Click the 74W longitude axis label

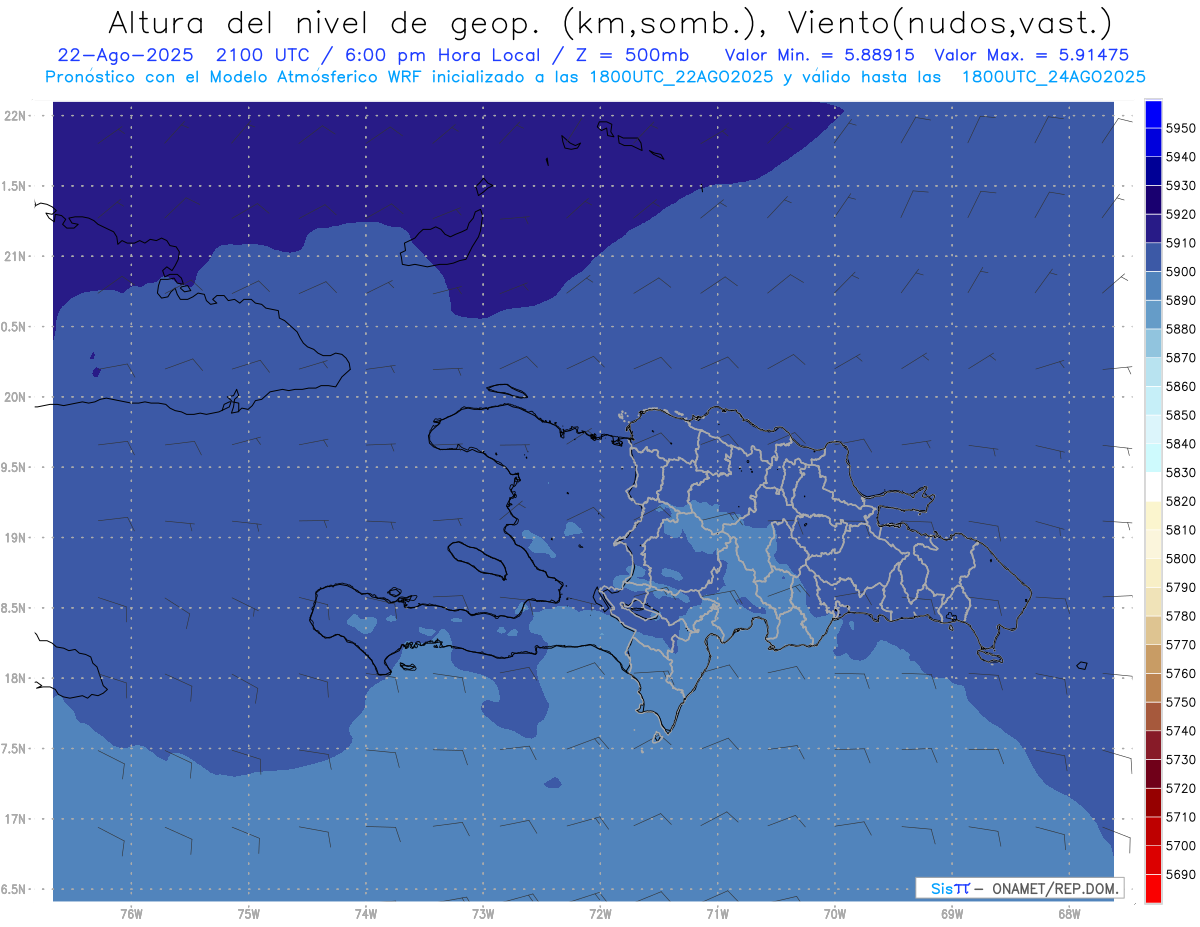click(x=365, y=913)
